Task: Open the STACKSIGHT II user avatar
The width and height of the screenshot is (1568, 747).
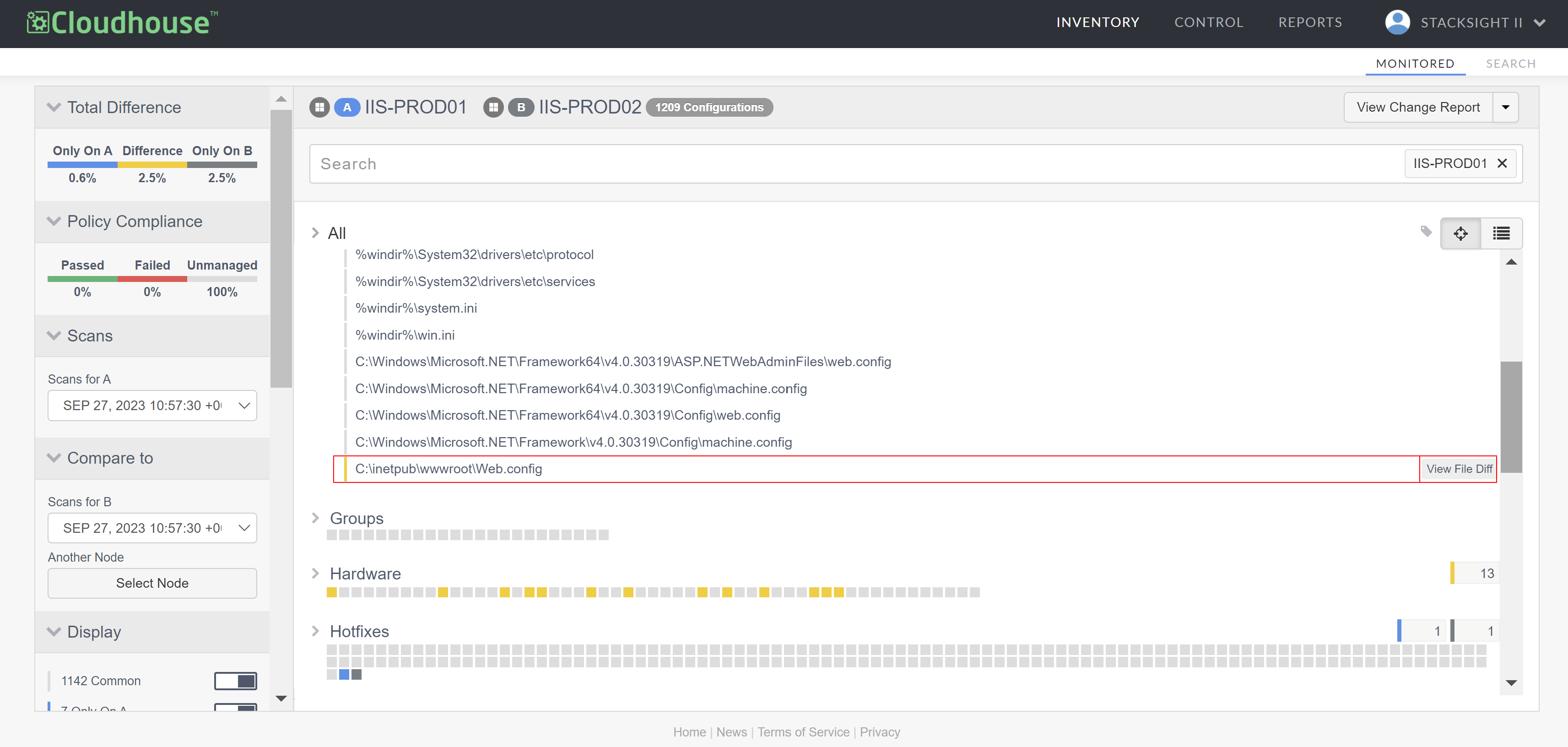Action: [x=1397, y=22]
